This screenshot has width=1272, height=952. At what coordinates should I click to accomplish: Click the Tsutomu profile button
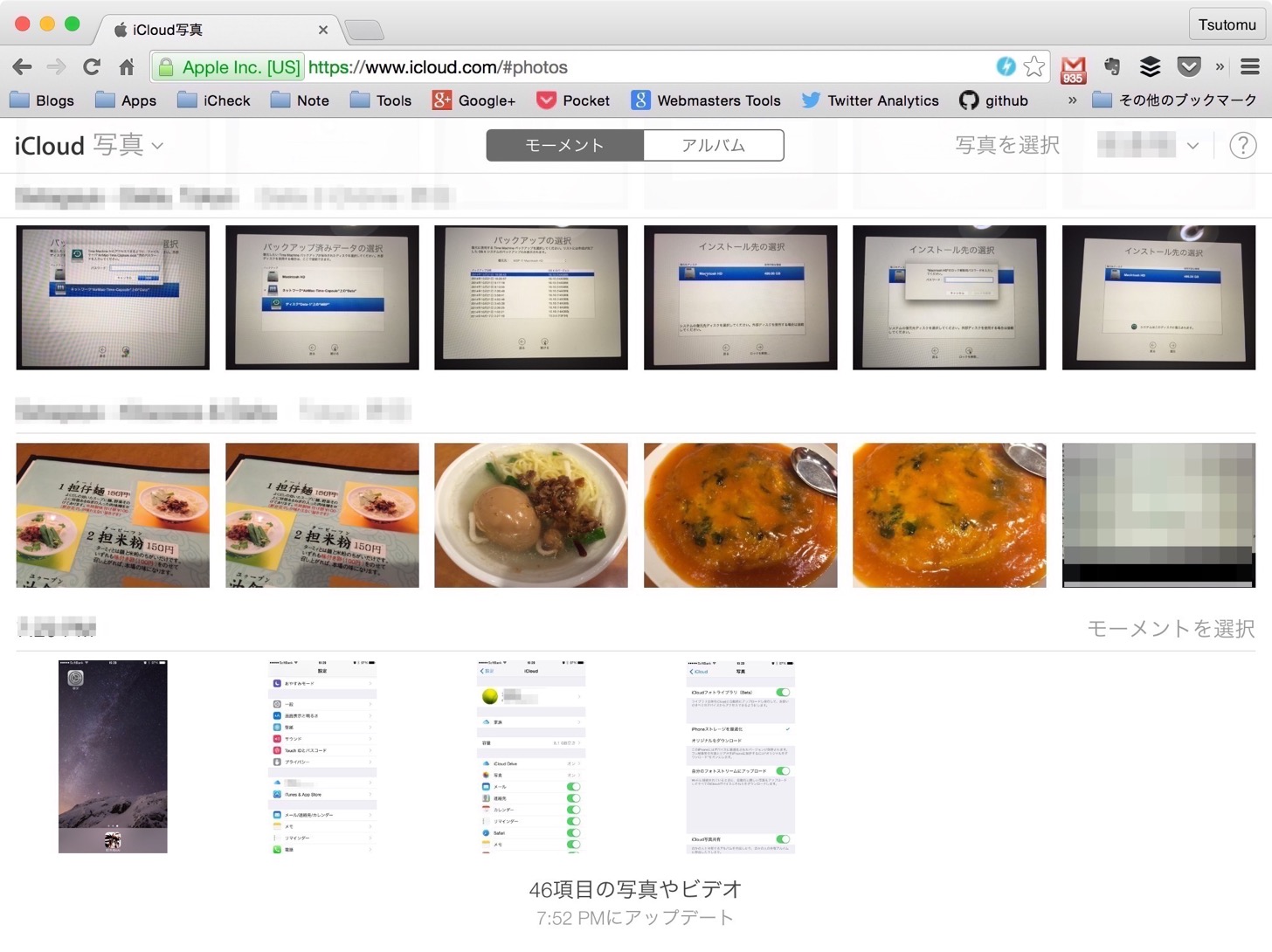point(1227,24)
